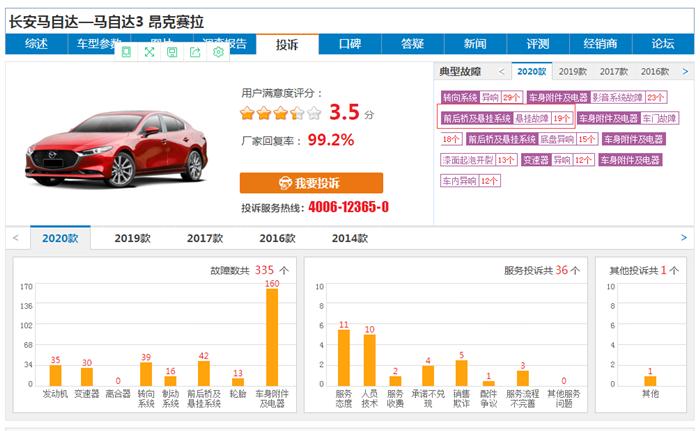Screen dimensions: 700x431
Task: Click the right arrow after the 2016款 fault tab
Action: click(685, 71)
